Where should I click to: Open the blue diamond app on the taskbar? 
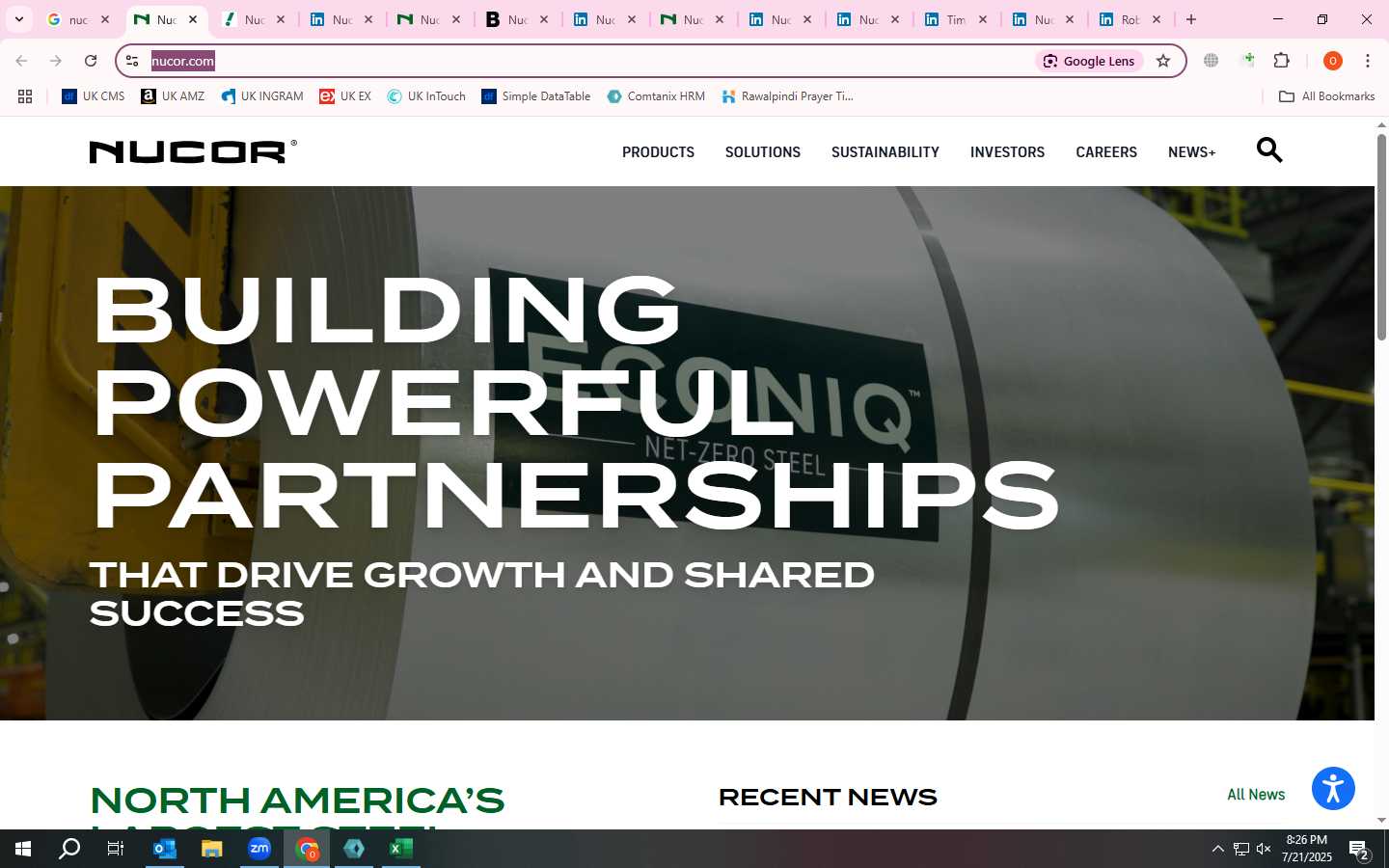(354, 849)
